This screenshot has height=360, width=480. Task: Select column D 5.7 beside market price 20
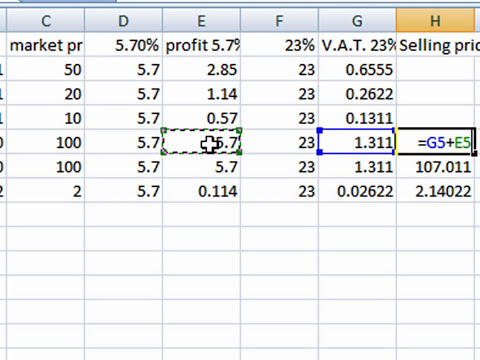[124, 94]
